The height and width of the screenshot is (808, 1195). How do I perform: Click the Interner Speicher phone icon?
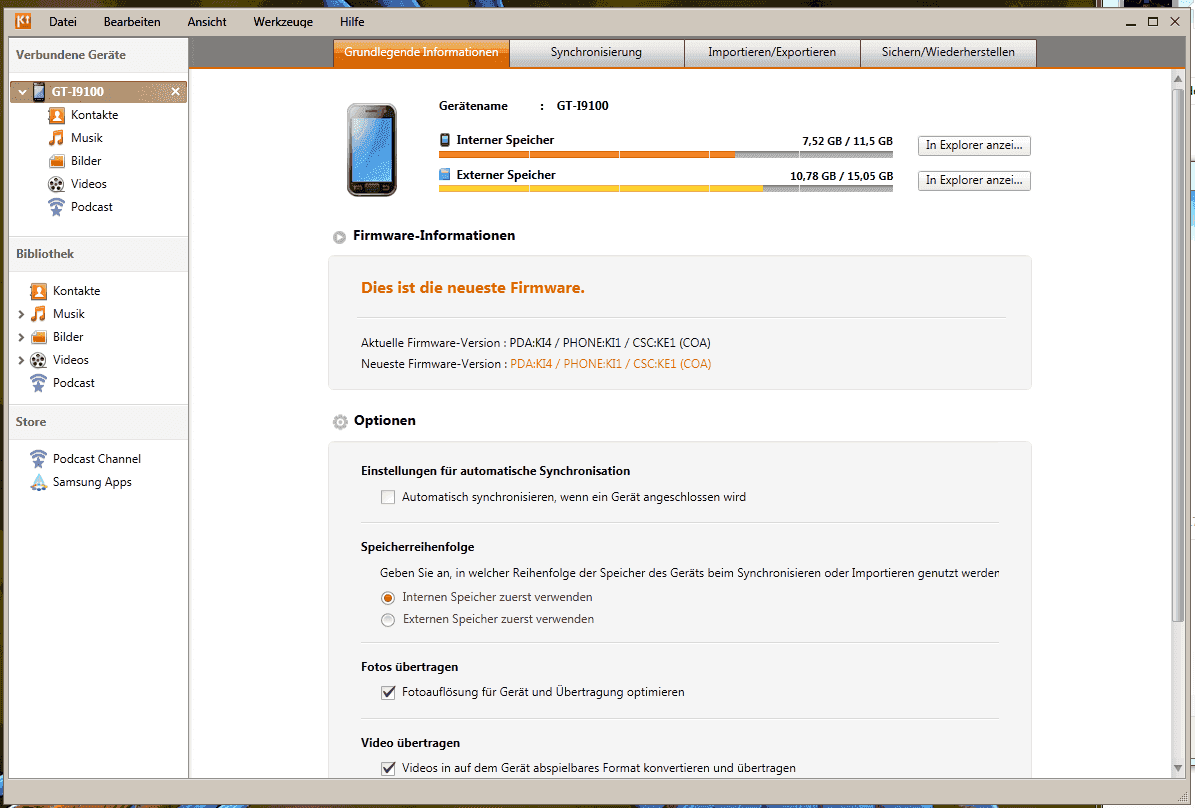[445, 139]
